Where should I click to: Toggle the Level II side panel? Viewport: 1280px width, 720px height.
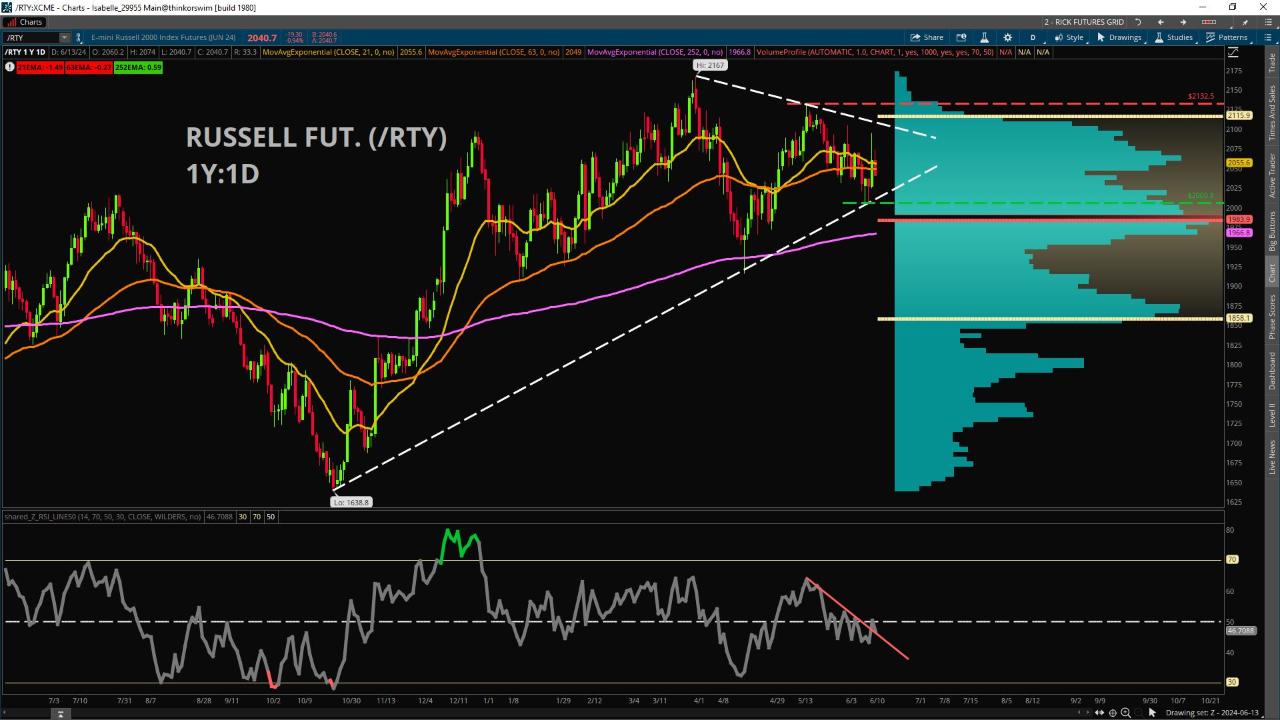tap(1272, 415)
